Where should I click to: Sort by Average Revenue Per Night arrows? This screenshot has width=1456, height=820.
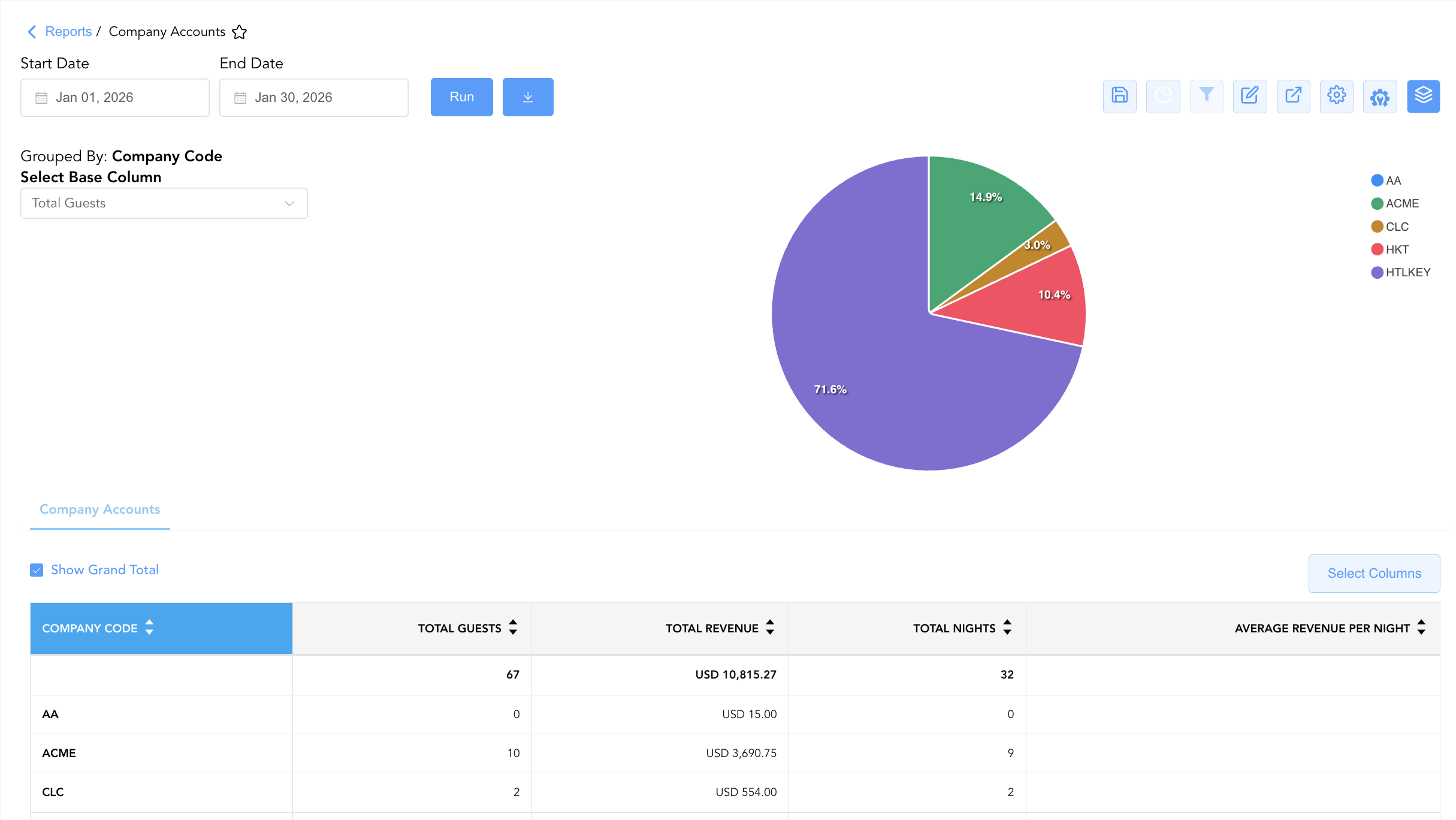[1421, 628]
